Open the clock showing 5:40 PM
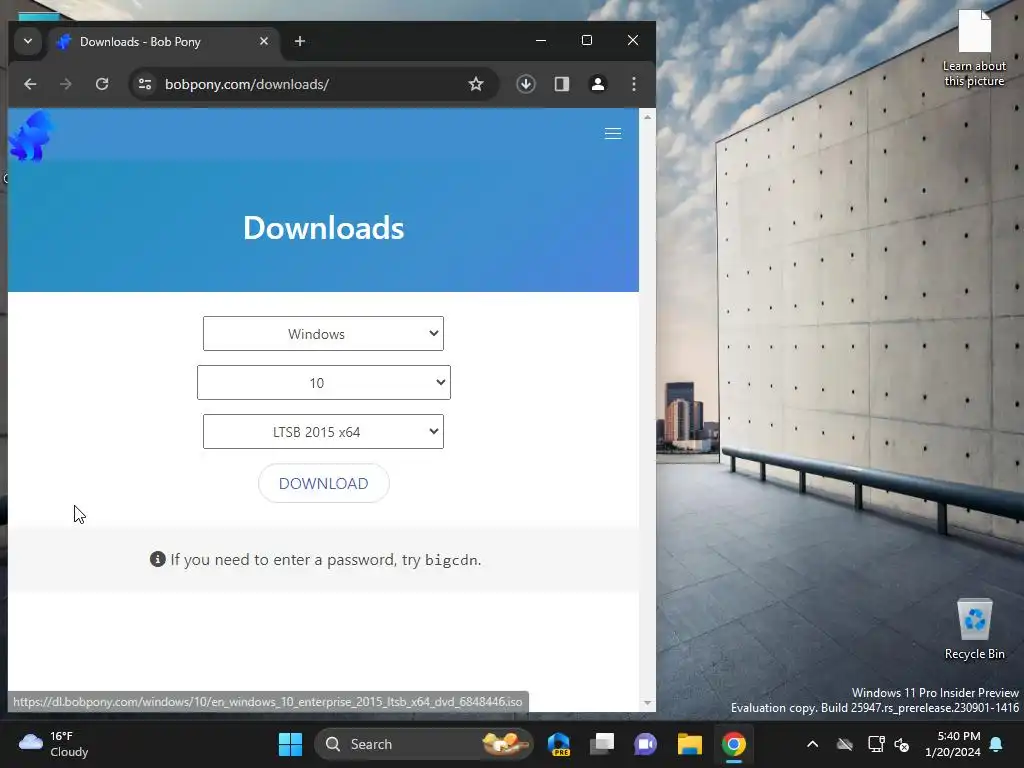Image resolution: width=1024 pixels, height=768 pixels. click(953, 744)
